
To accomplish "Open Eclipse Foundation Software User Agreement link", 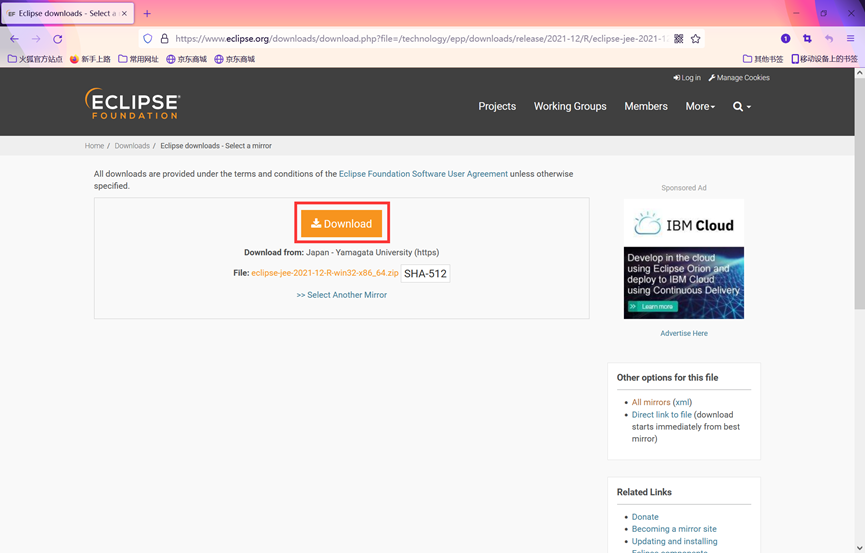I will coord(423,174).
